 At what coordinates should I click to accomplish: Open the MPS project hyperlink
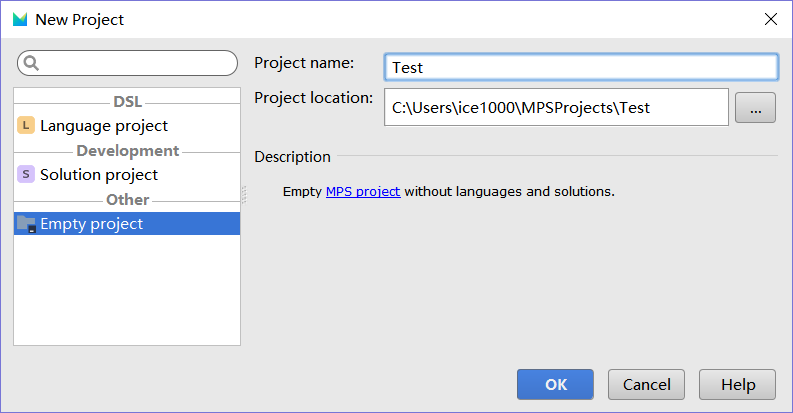(x=363, y=191)
